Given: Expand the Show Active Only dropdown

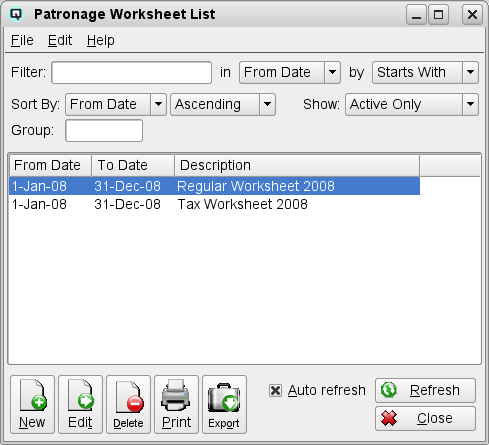Looking at the screenshot, I should [x=412, y=104].
